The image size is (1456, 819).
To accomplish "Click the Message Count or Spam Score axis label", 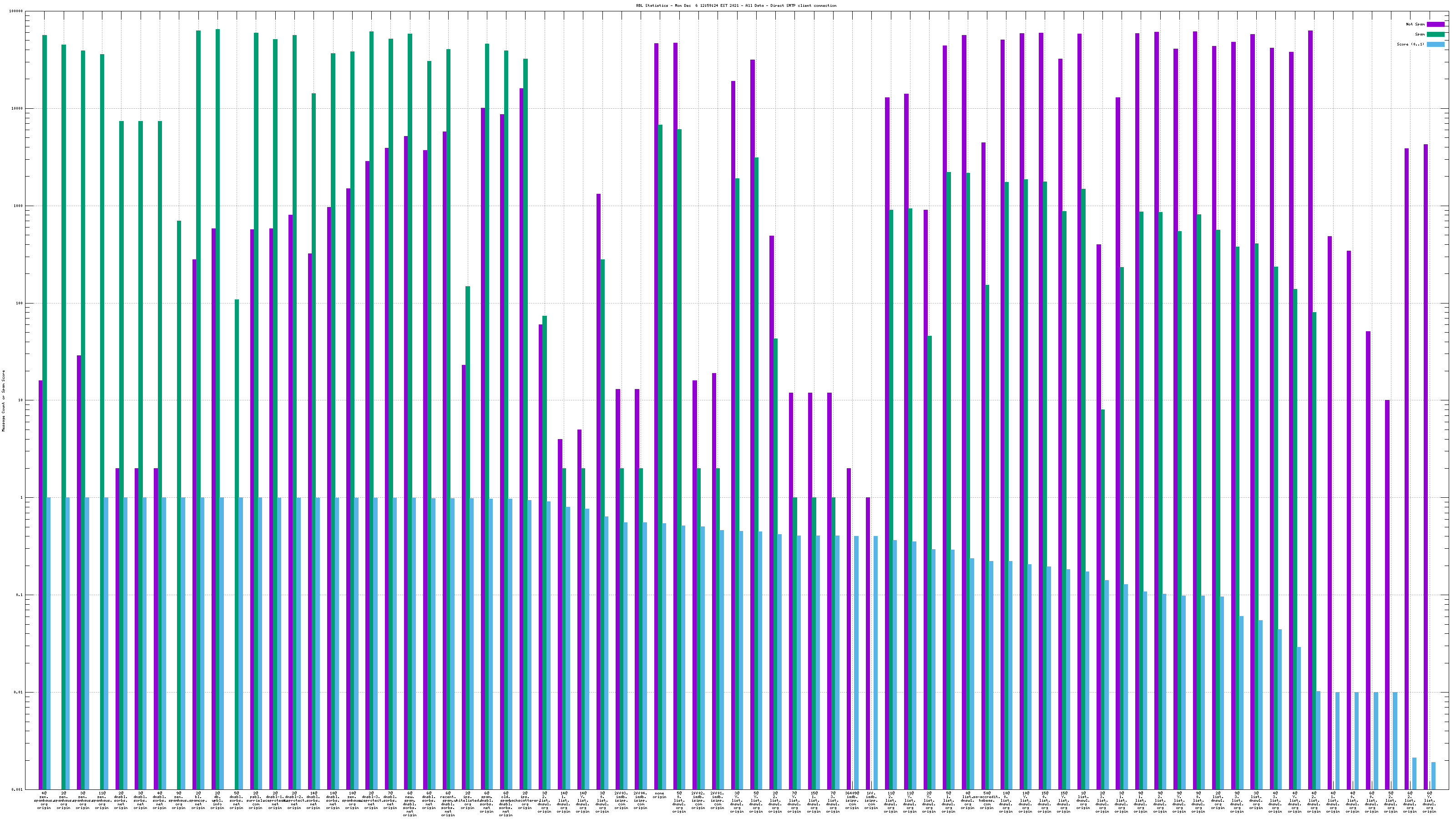I will click(x=3, y=401).
